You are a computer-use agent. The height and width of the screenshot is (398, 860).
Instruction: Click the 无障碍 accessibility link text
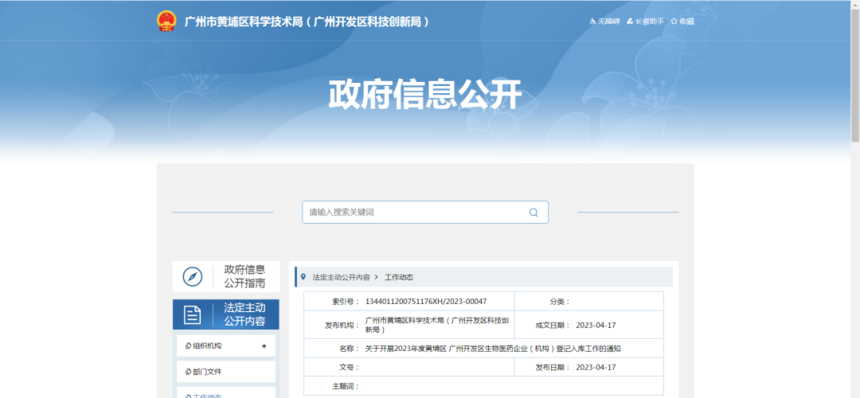pyautogui.click(x=608, y=21)
